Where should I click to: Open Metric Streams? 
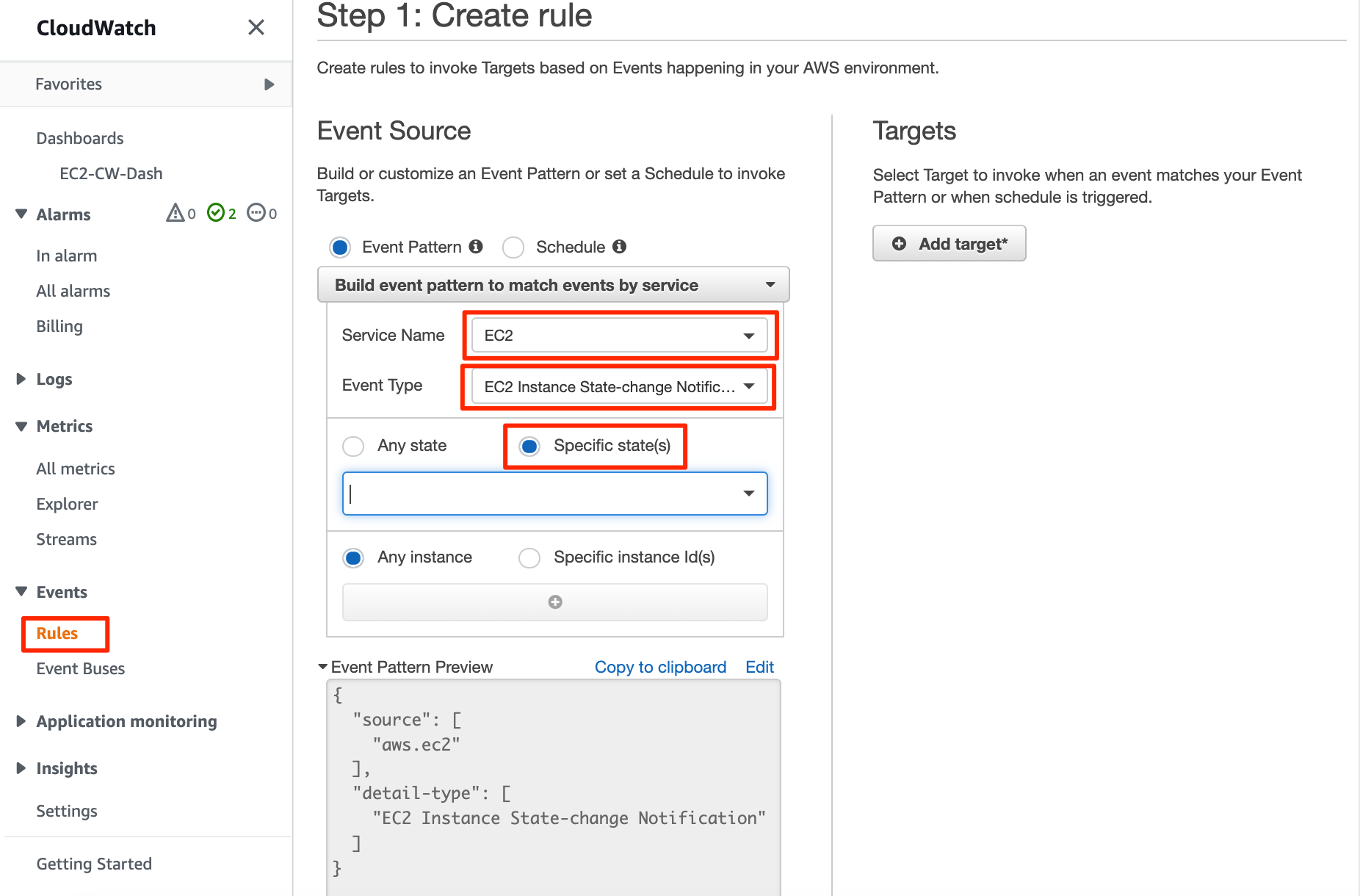(67, 539)
